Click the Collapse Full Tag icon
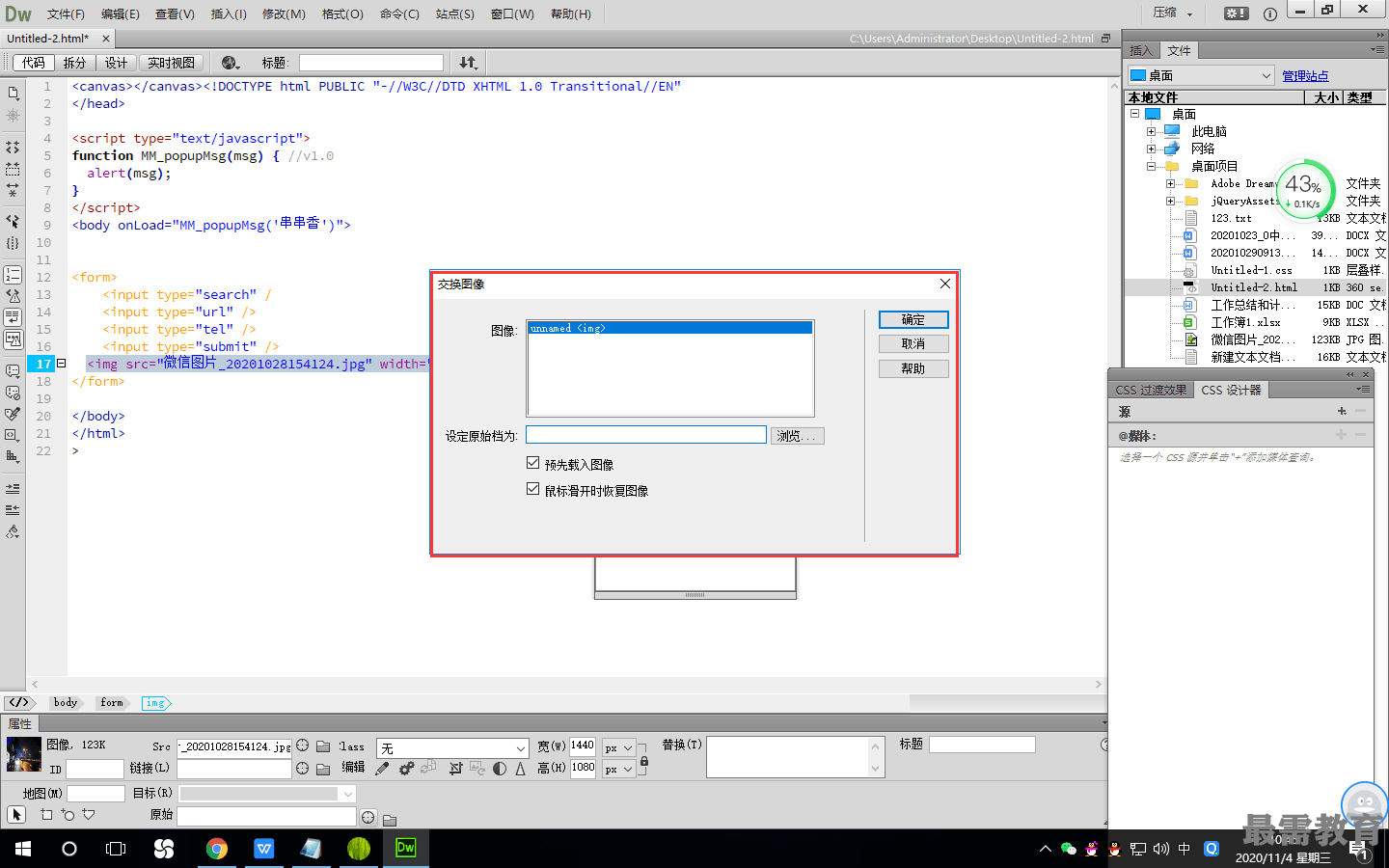The width and height of the screenshot is (1389, 868). [x=13, y=148]
